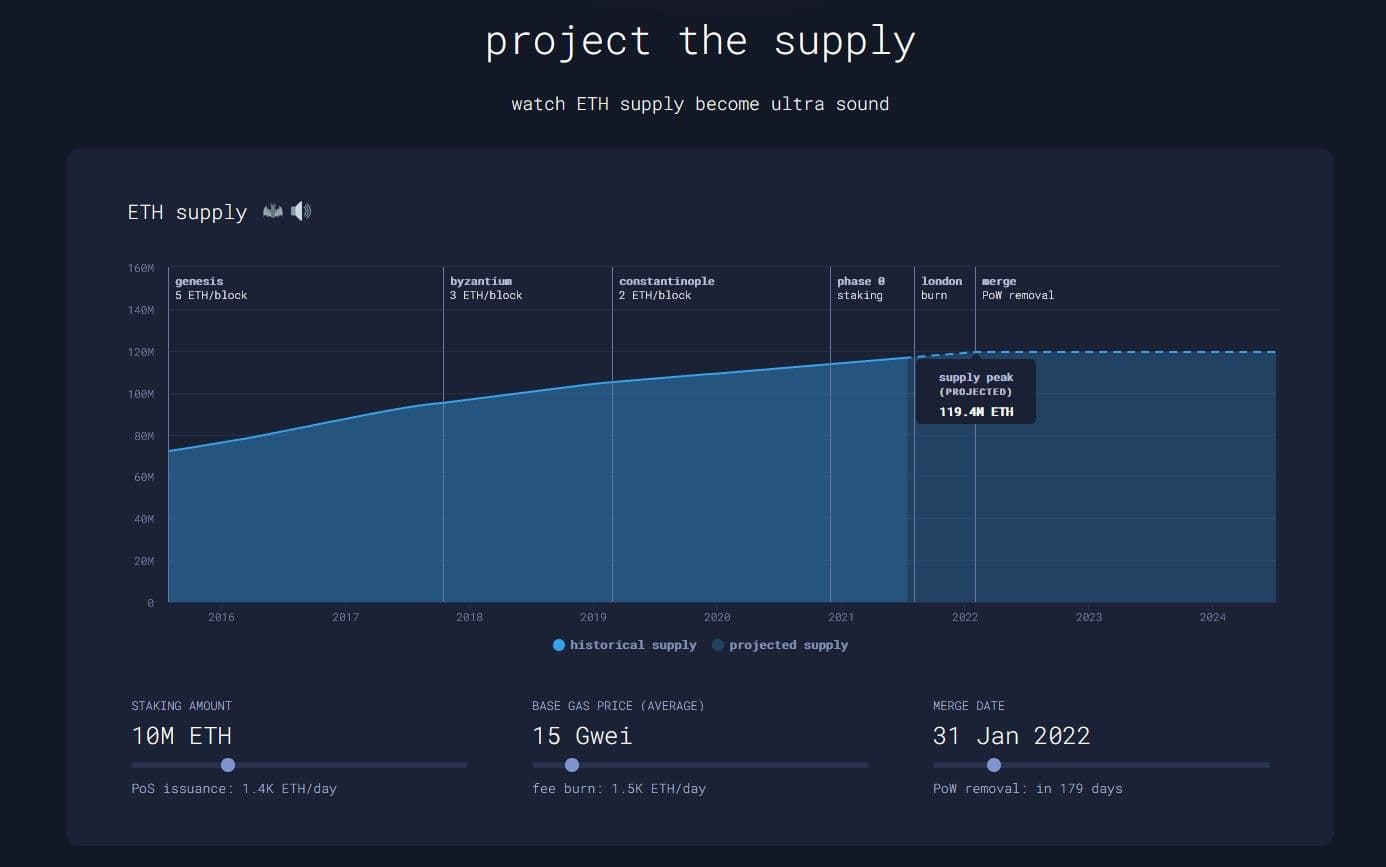This screenshot has height=867, width=1386.
Task: Click the base gas price slider handle
Action: point(572,765)
